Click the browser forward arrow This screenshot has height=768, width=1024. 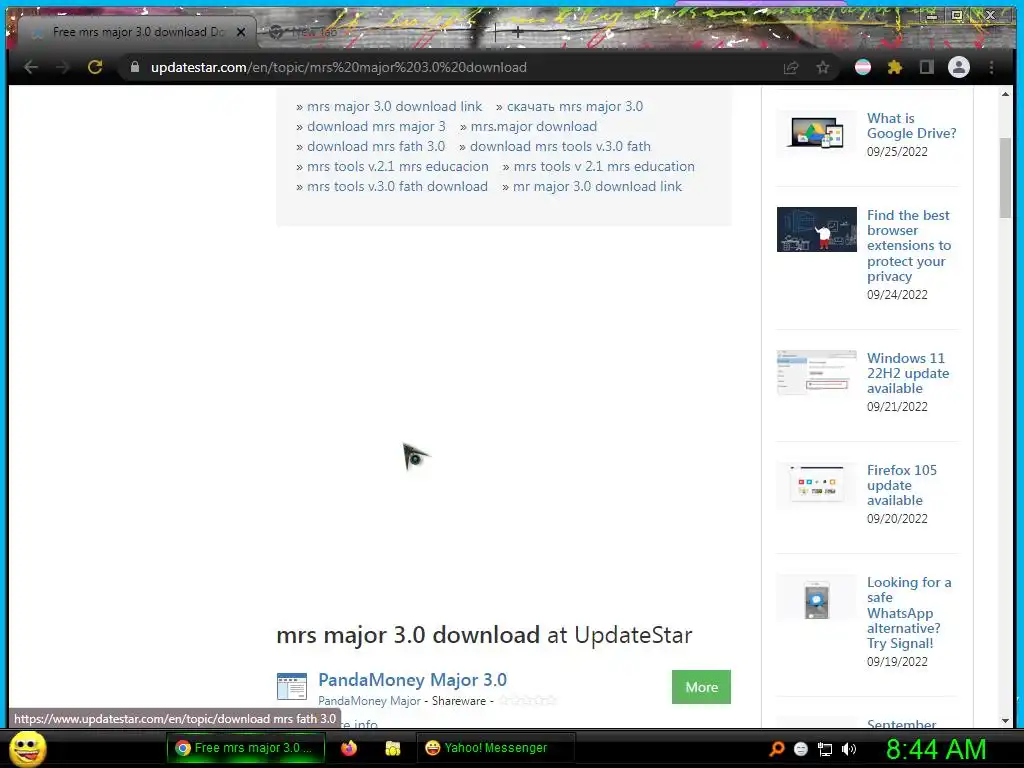[63, 67]
